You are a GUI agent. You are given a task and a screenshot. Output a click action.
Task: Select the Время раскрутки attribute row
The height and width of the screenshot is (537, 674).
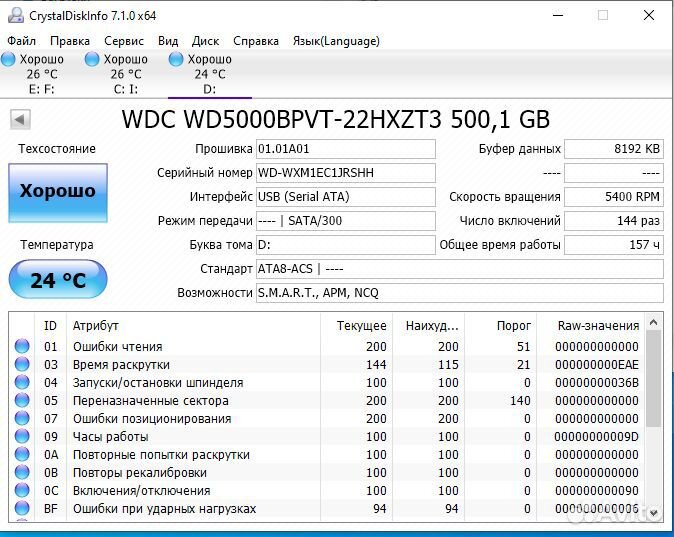point(328,365)
